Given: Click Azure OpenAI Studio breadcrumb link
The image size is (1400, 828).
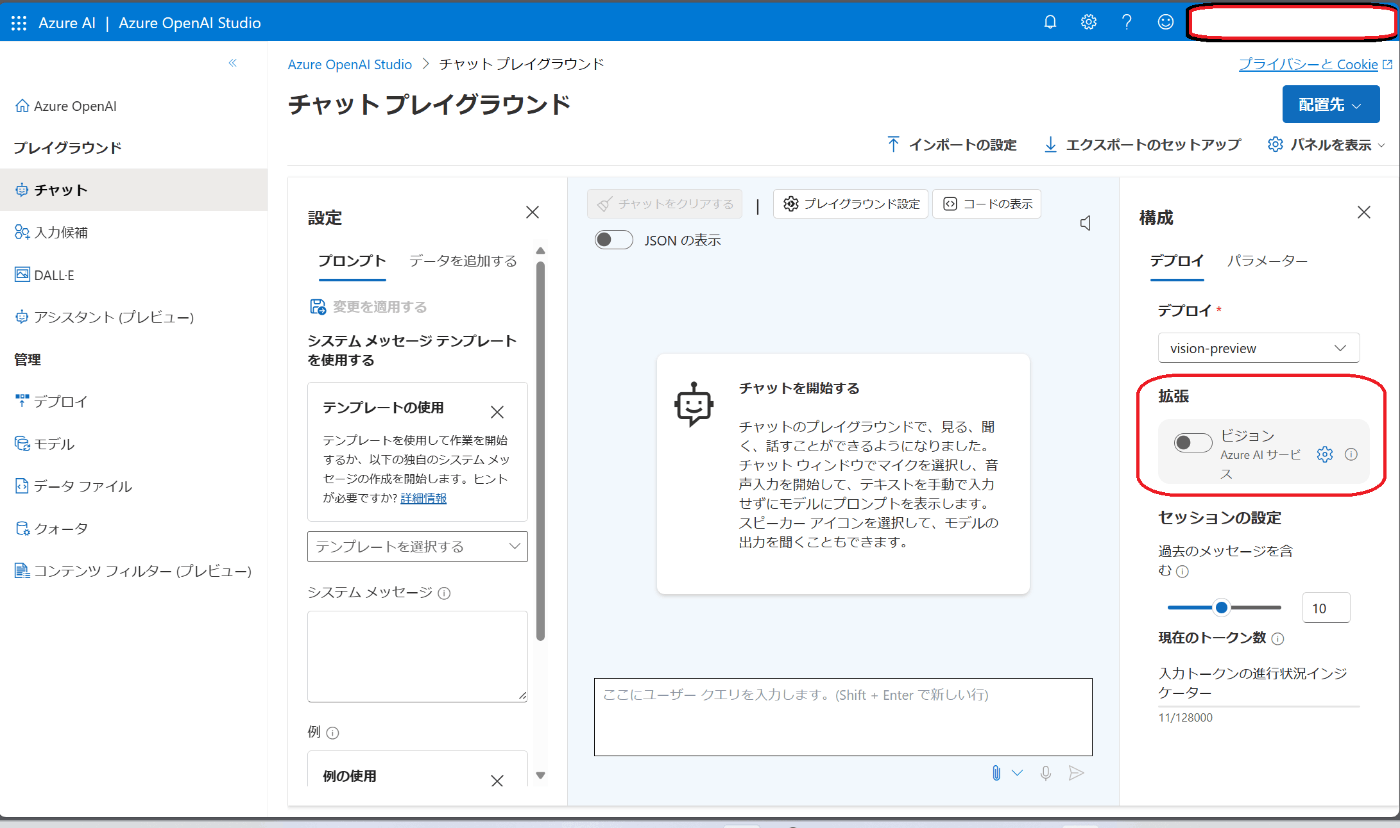Looking at the screenshot, I should pyautogui.click(x=350, y=64).
